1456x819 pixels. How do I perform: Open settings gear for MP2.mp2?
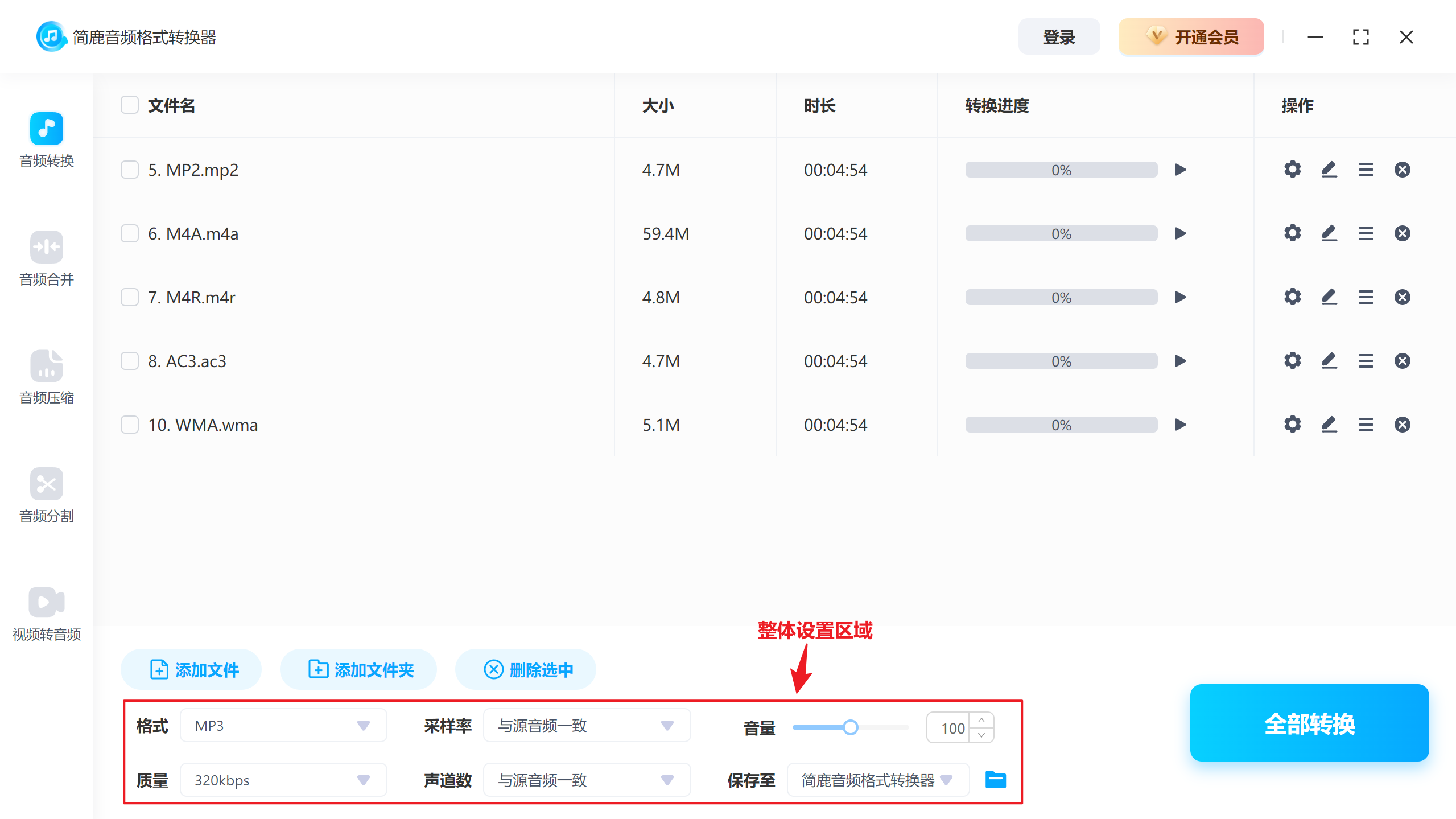[x=1292, y=169]
